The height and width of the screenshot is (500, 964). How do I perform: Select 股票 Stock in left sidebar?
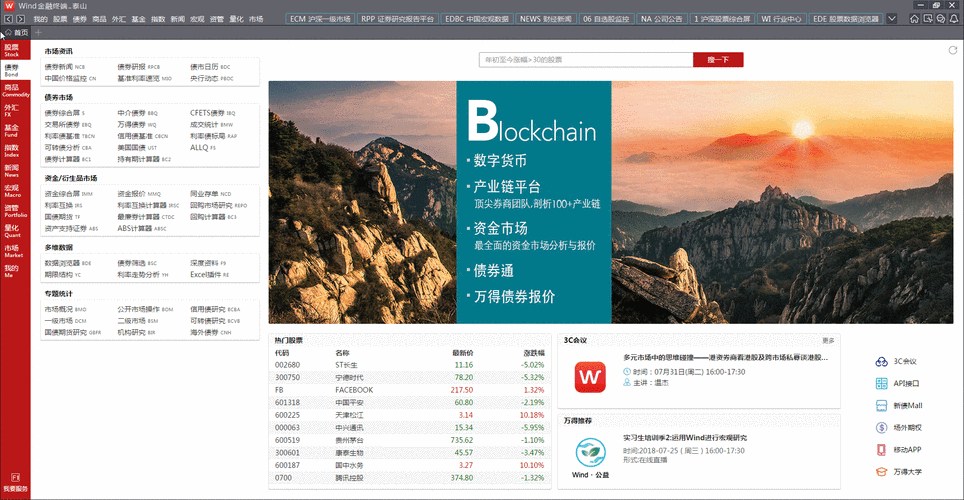coord(15,50)
